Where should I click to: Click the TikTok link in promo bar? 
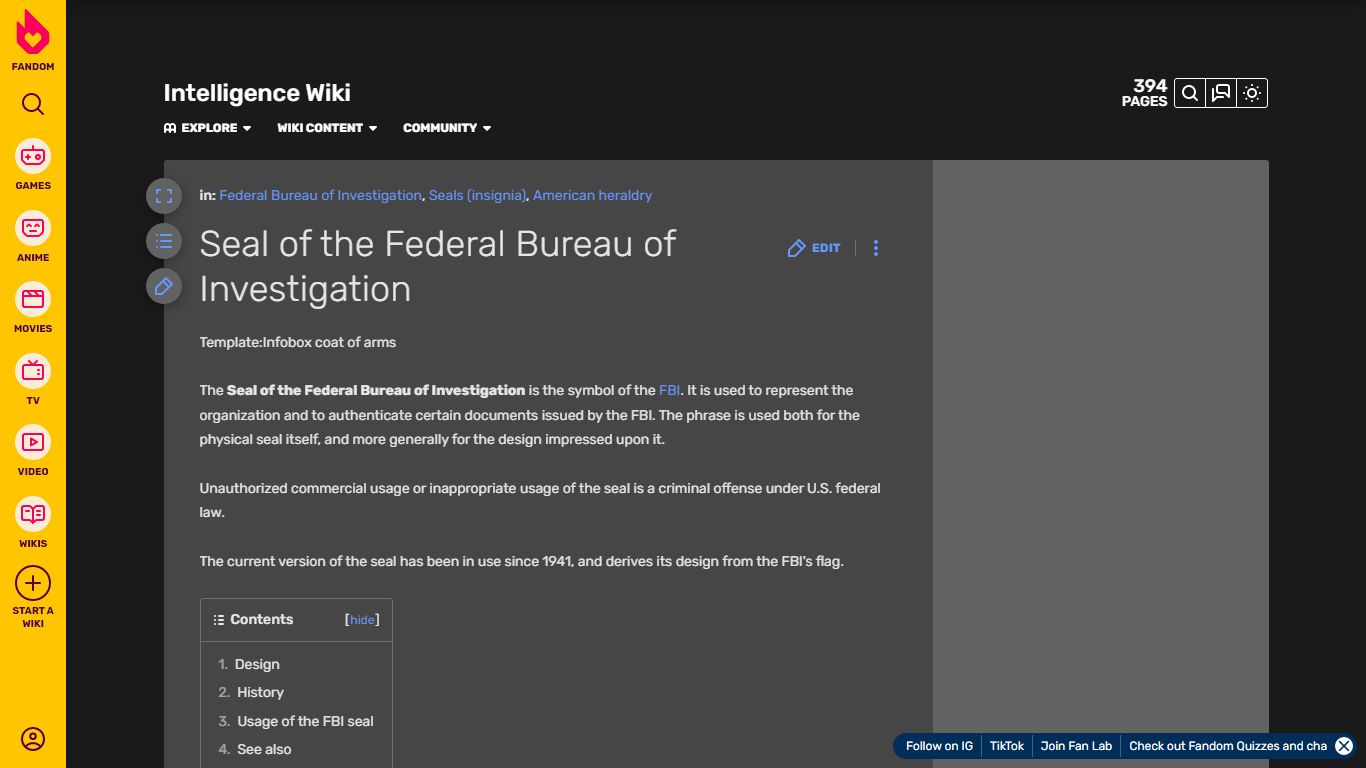(1007, 746)
